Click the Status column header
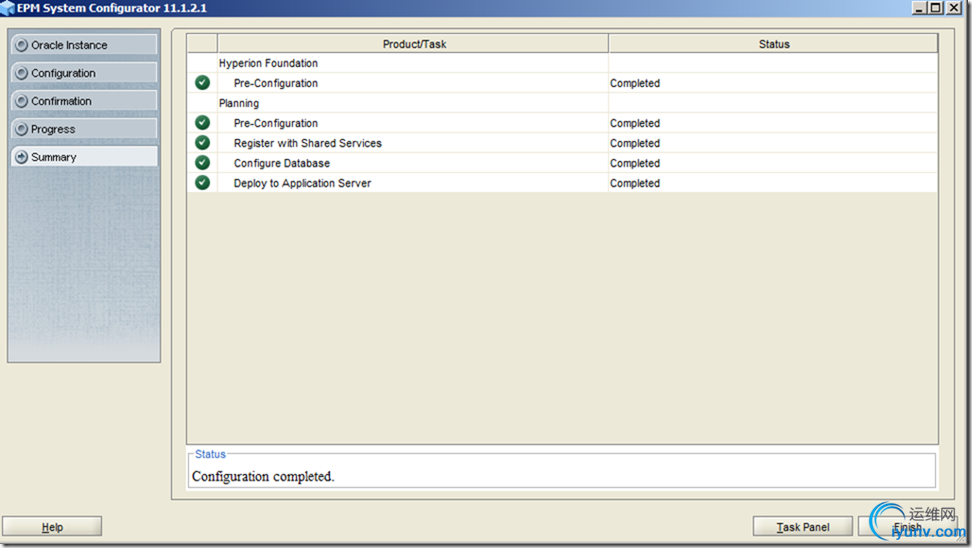The width and height of the screenshot is (972, 548). coord(774,44)
